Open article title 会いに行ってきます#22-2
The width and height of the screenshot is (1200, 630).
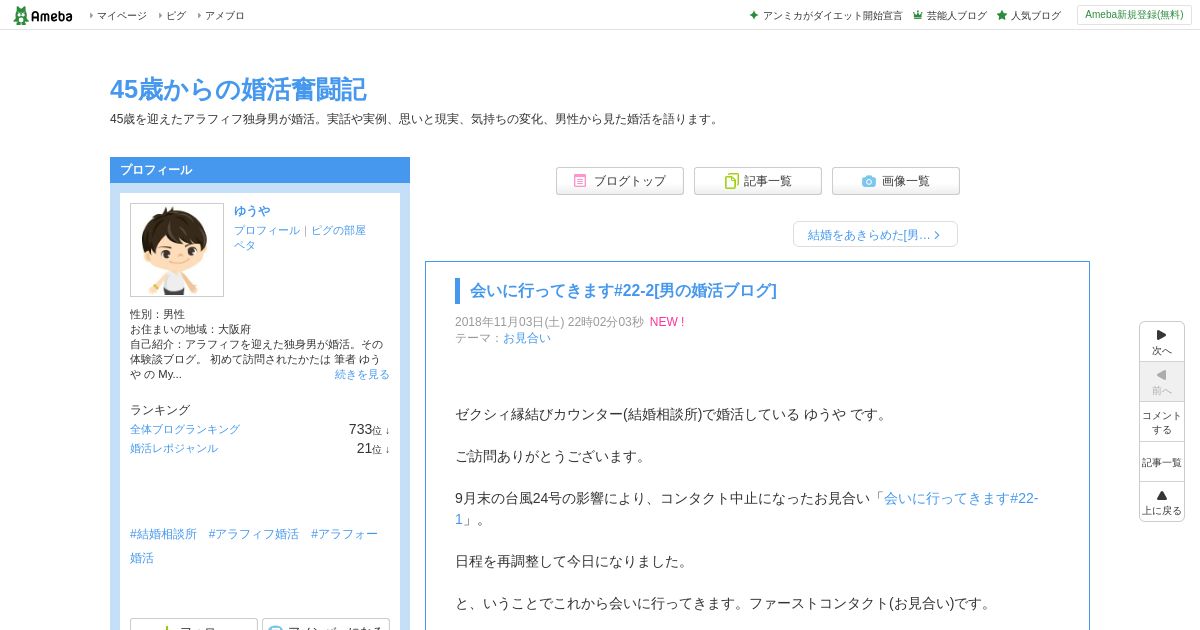(x=623, y=290)
